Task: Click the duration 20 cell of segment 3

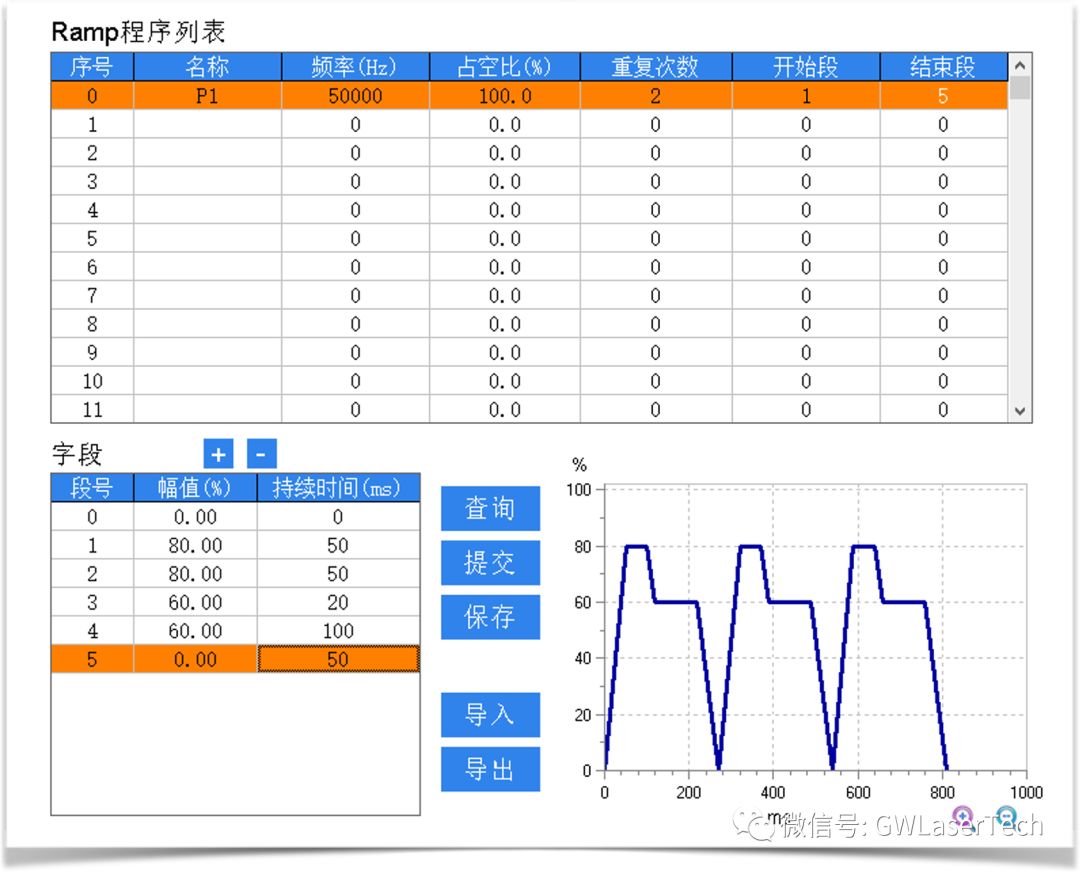Action: (x=338, y=603)
